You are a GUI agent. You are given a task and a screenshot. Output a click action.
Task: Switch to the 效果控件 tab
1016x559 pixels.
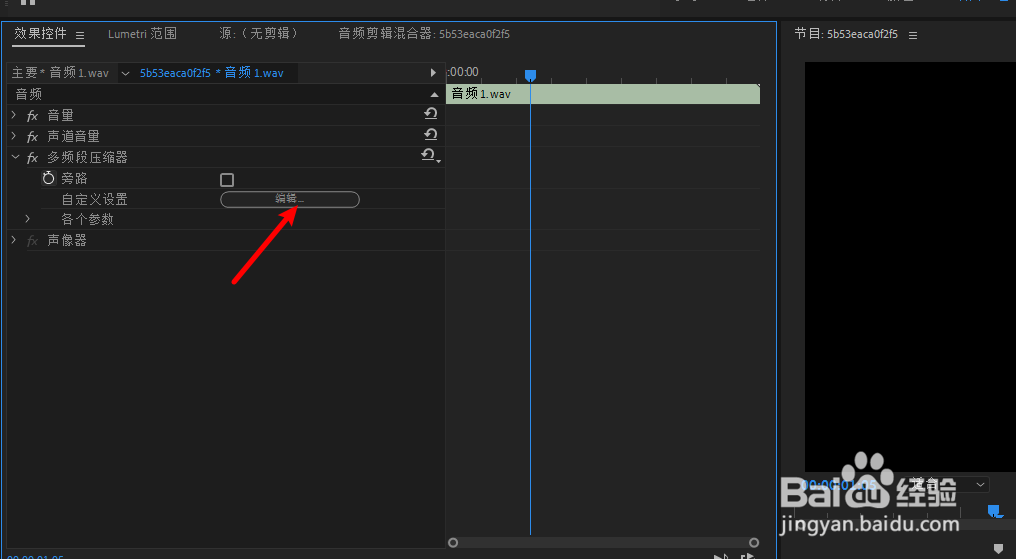click(40, 34)
